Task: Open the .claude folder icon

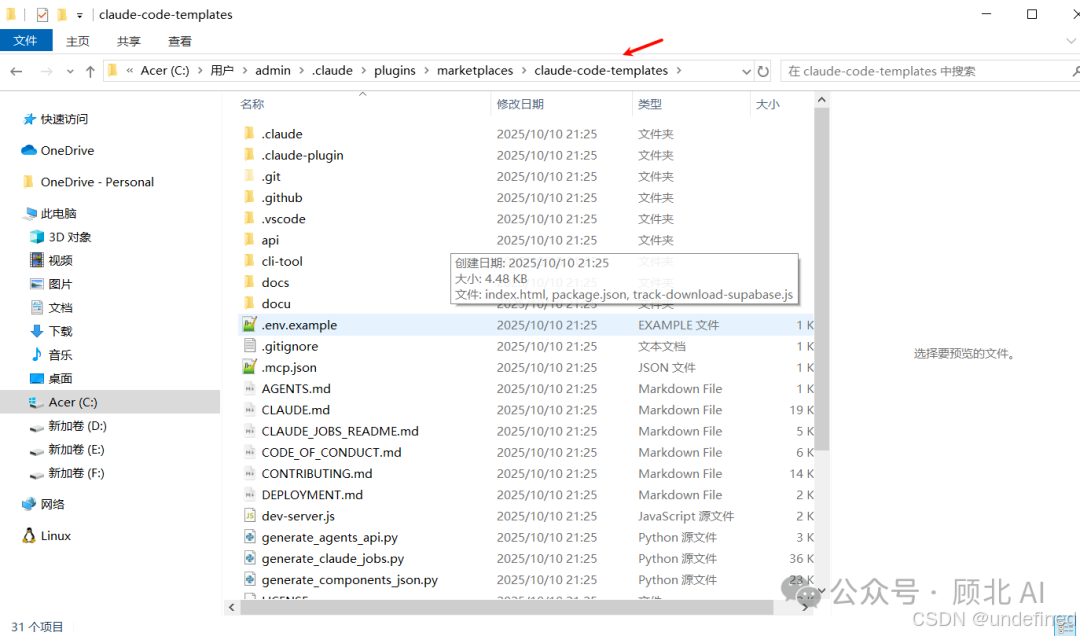Action: point(249,134)
